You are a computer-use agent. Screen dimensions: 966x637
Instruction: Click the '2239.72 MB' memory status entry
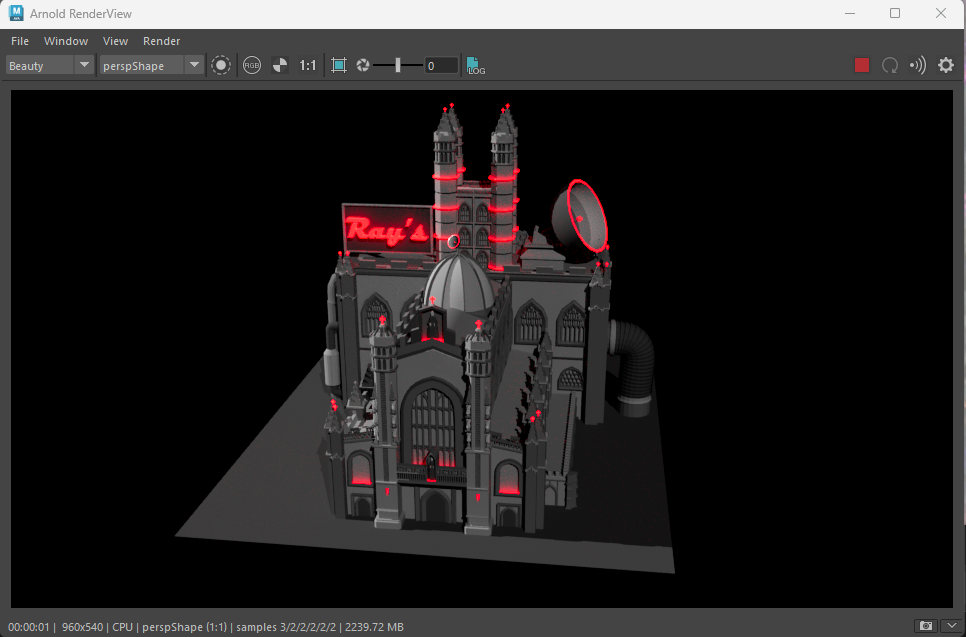click(374, 627)
